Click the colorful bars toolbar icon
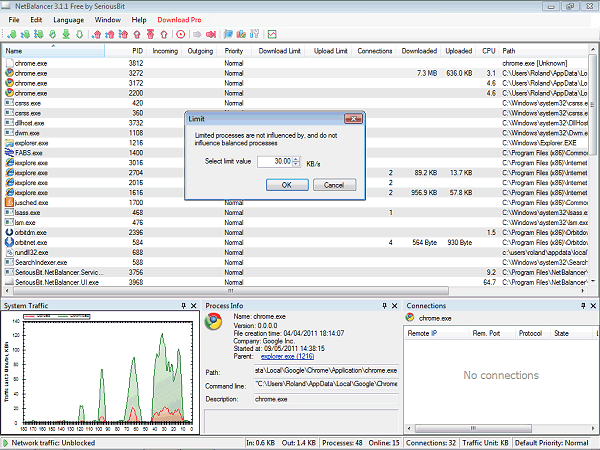This screenshot has width=600, height=450. (x=241, y=34)
